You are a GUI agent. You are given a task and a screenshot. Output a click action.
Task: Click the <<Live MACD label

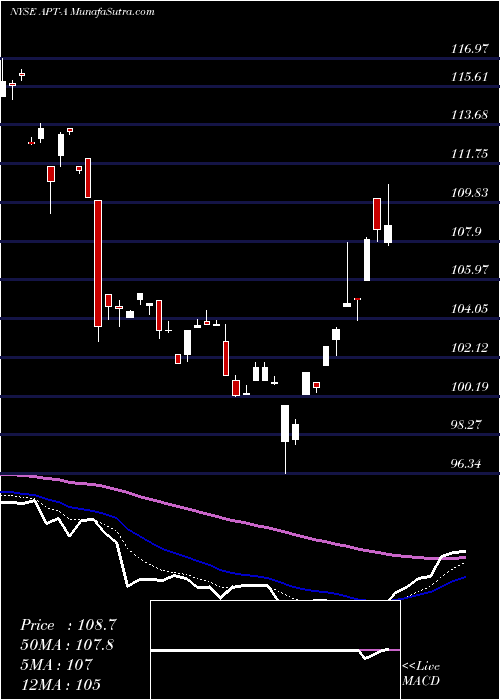tap(421, 674)
